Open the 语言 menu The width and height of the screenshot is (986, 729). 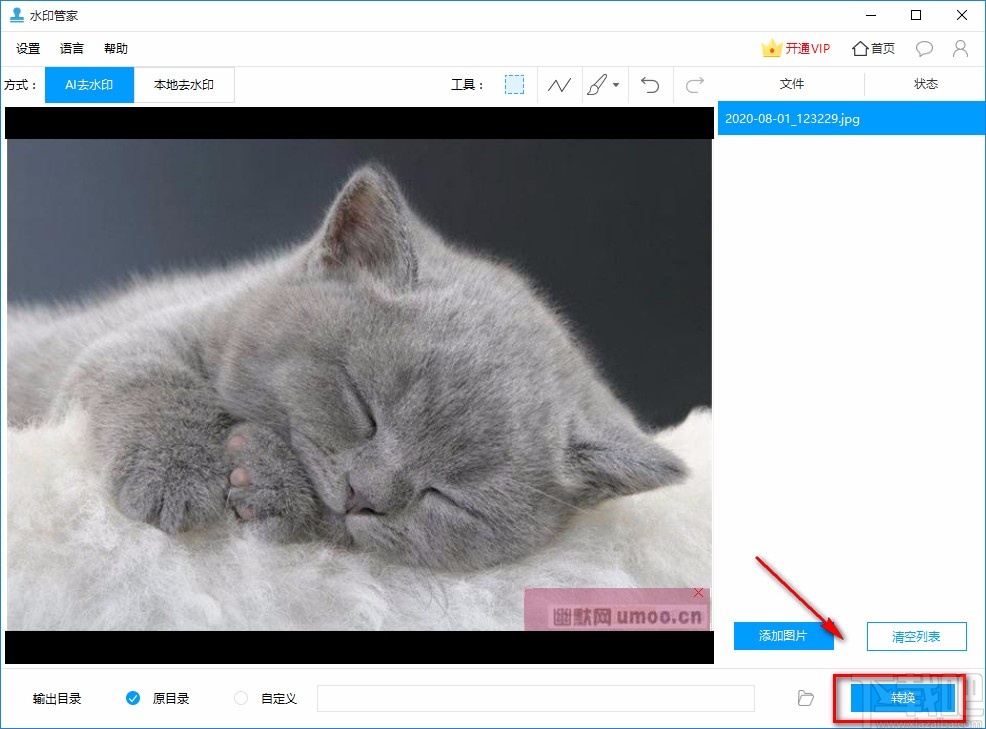[x=72, y=48]
